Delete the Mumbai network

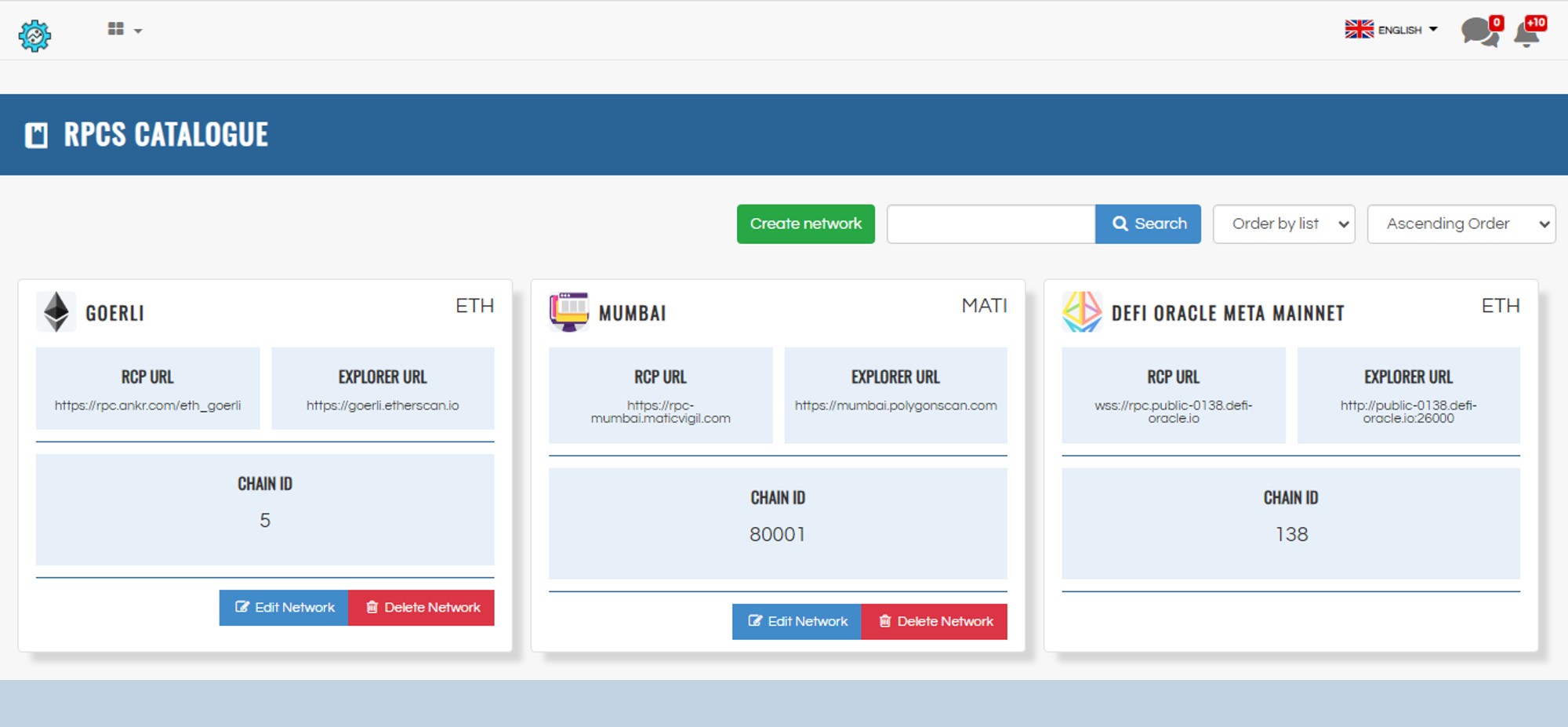(x=935, y=622)
